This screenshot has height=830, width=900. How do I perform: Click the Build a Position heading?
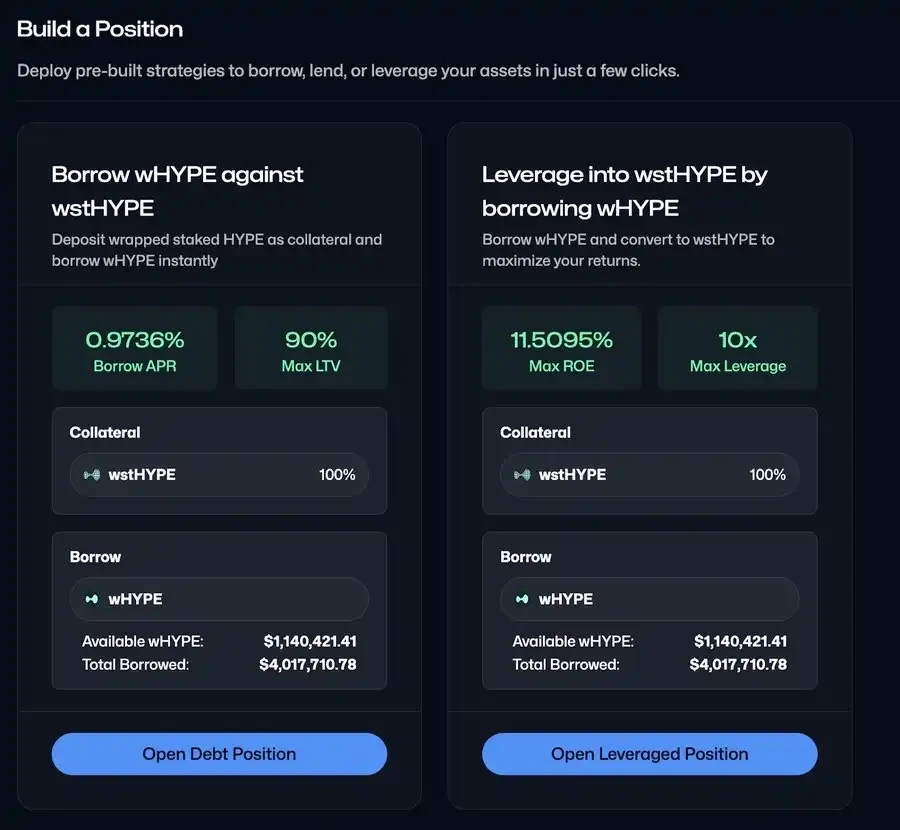click(x=99, y=29)
